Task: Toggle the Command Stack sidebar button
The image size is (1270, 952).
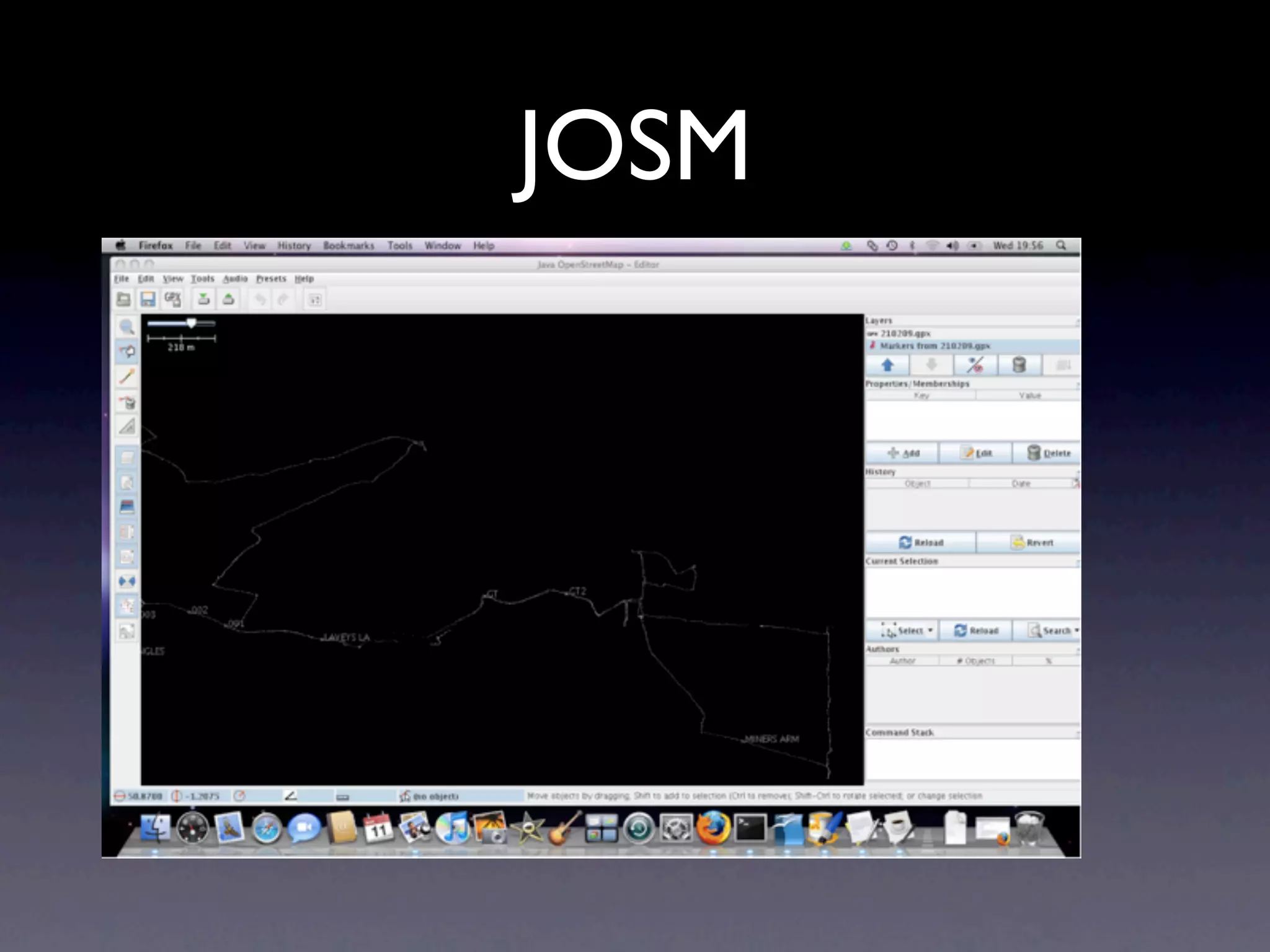Action: 127,607
